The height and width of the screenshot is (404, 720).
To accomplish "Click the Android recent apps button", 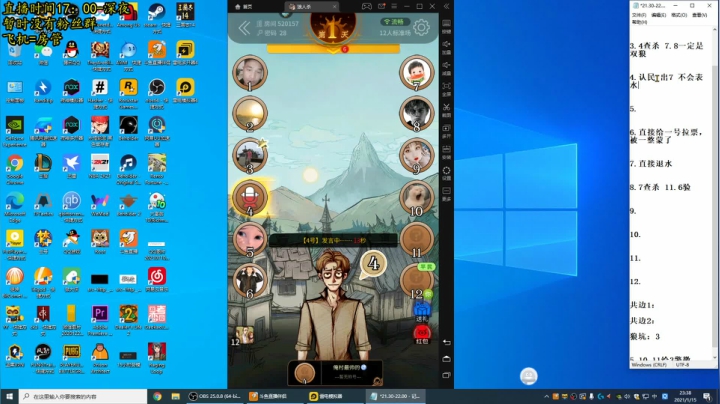I will coord(446,375).
